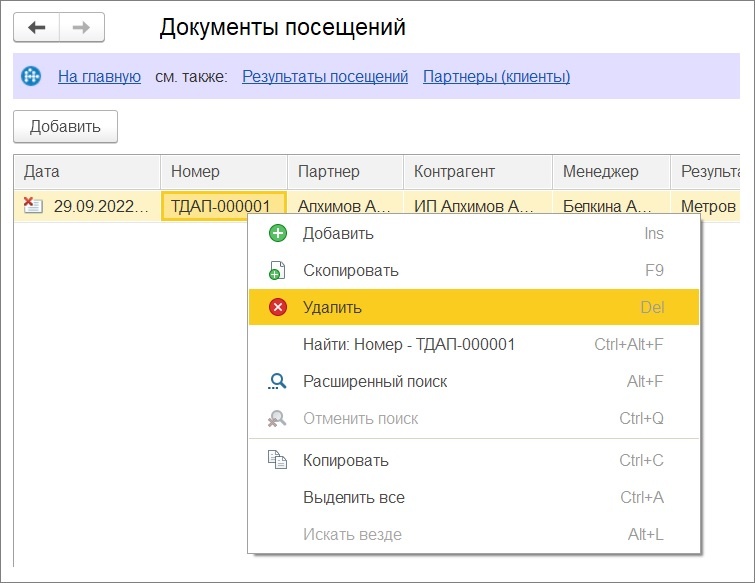Screen dimensions: 755x583
Task: Click the red cross Удалить icon
Action: (x=278, y=307)
